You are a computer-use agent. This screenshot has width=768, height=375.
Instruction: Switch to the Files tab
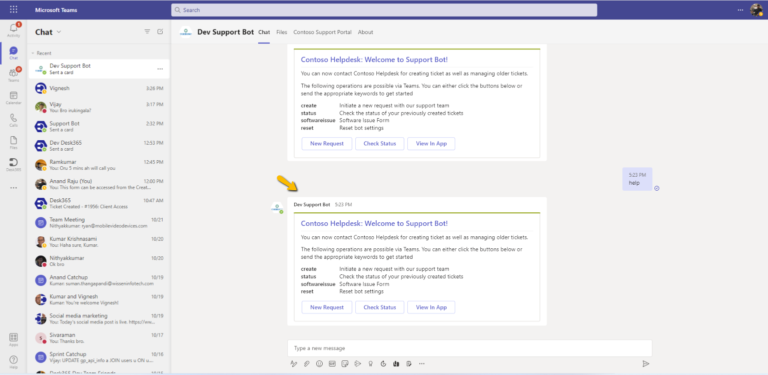click(x=282, y=32)
